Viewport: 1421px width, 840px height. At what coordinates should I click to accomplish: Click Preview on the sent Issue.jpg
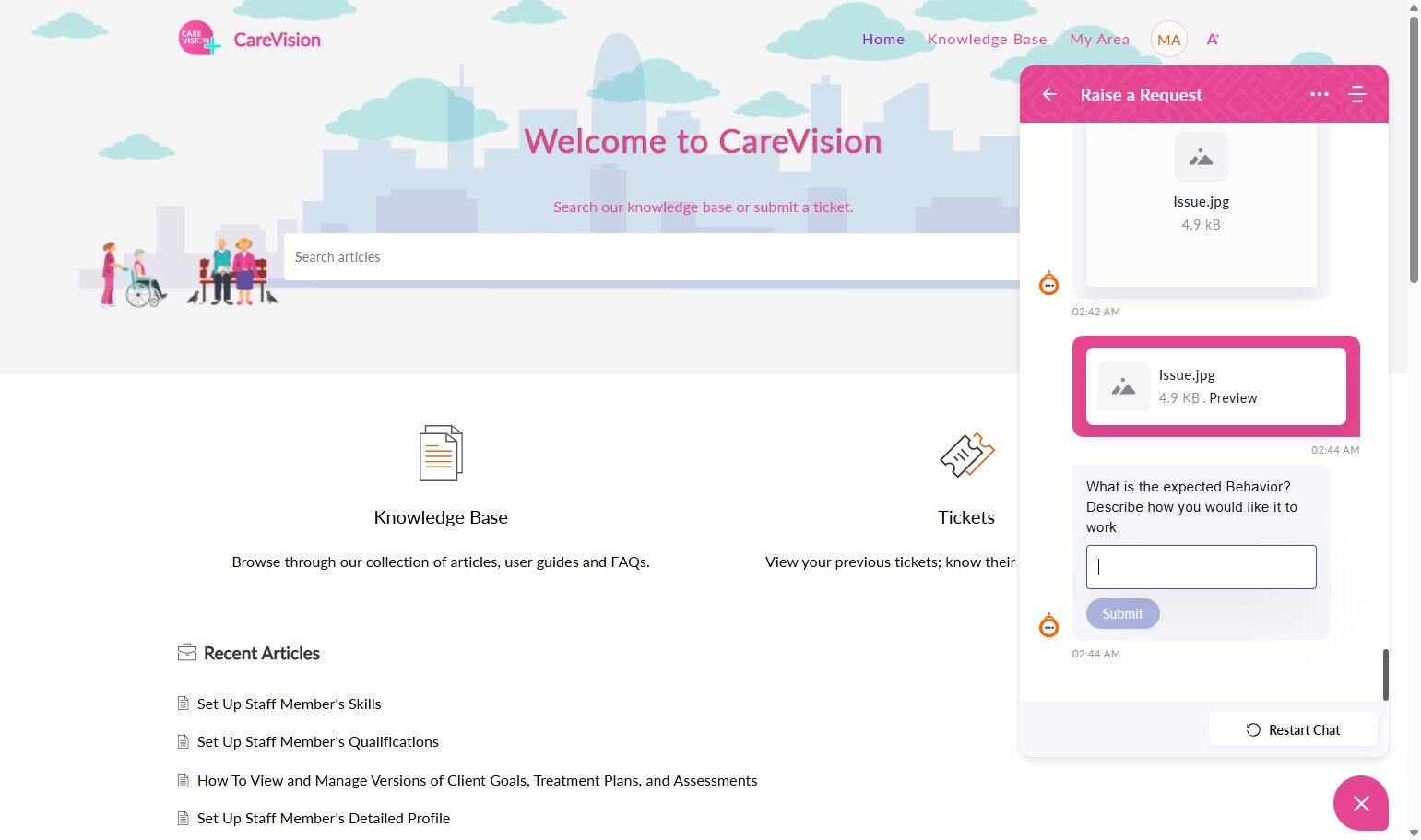click(x=1233, y=398)
